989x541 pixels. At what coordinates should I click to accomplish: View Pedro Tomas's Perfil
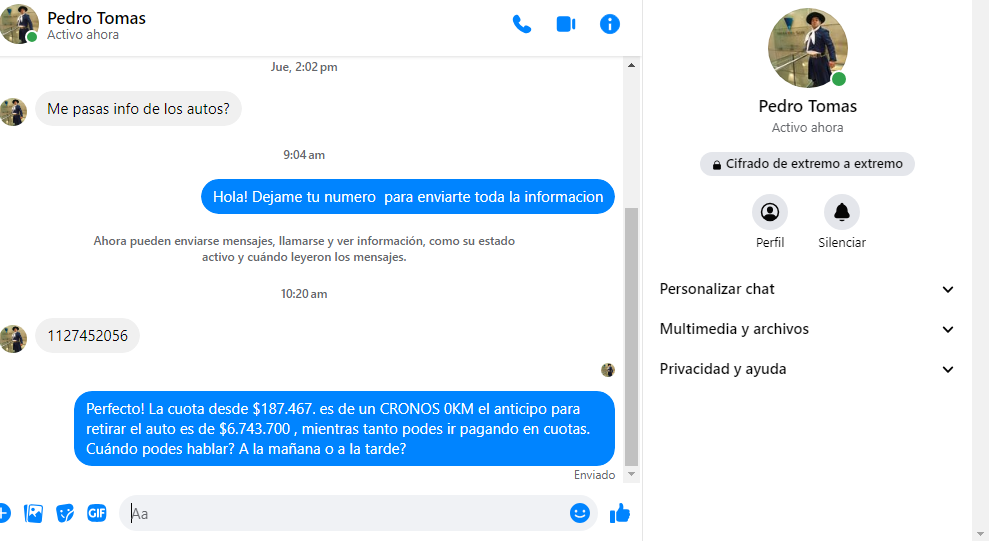point(770,212)
